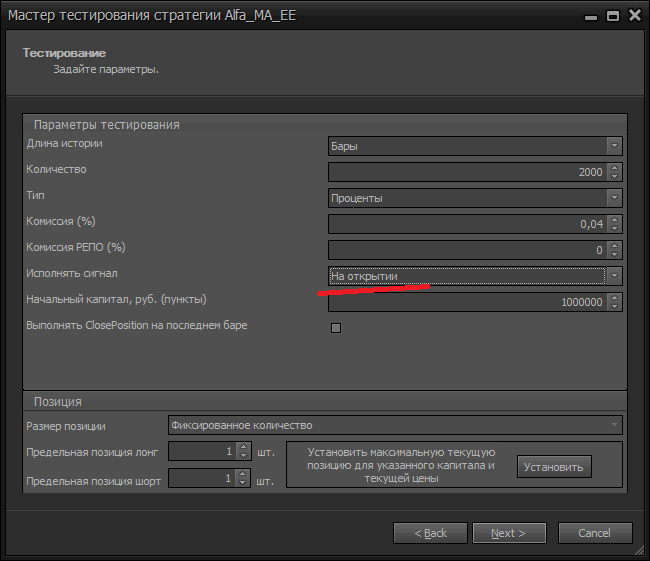Enable ClosePosition on last bar checkbox
Image resolution: width=650 pixels, height=561 pixels.
click(336, 327)
